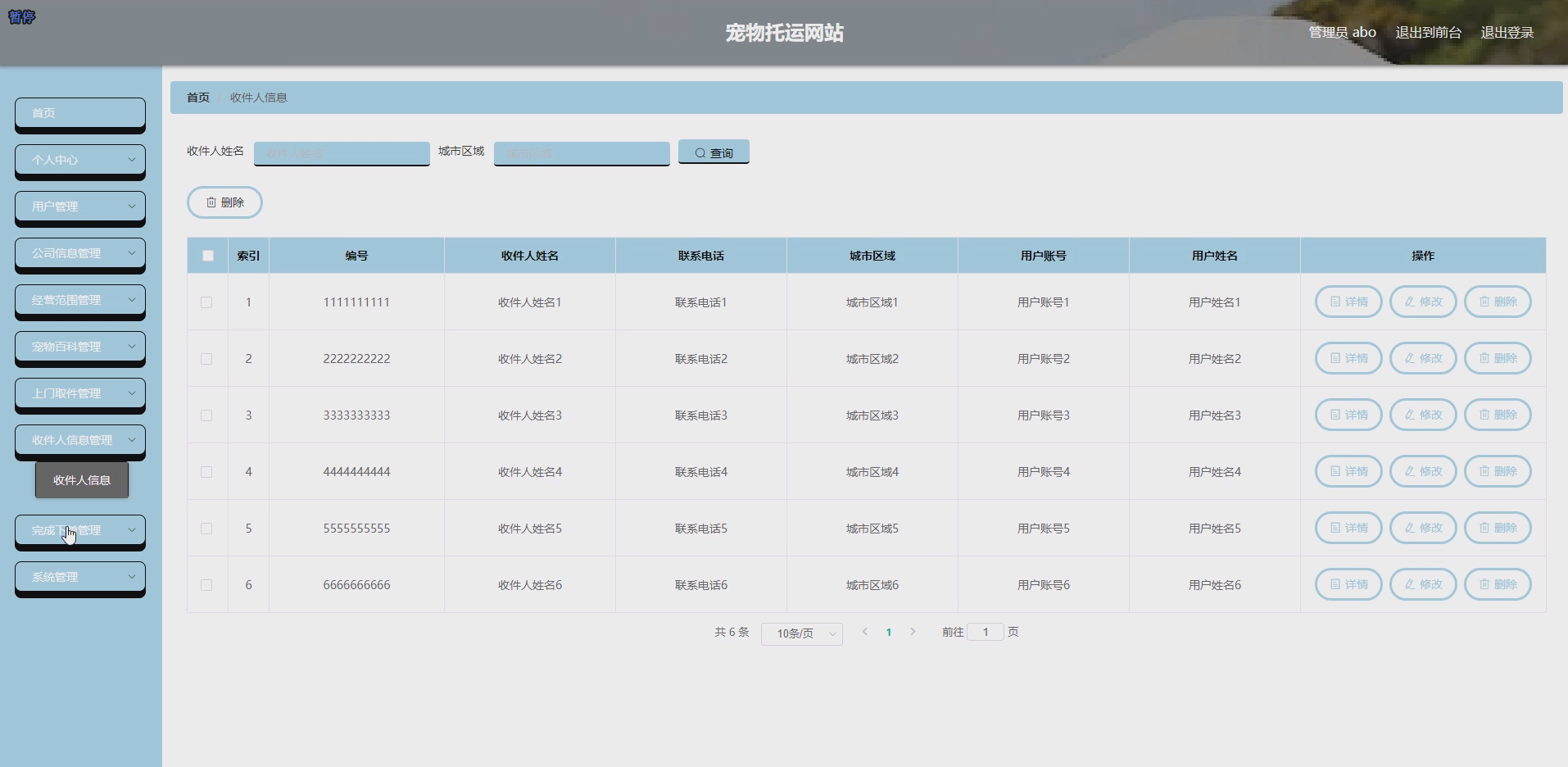1568x767 pixels.
Task: Click 删除 in row 3333333333
Action: pos(1498,415)
